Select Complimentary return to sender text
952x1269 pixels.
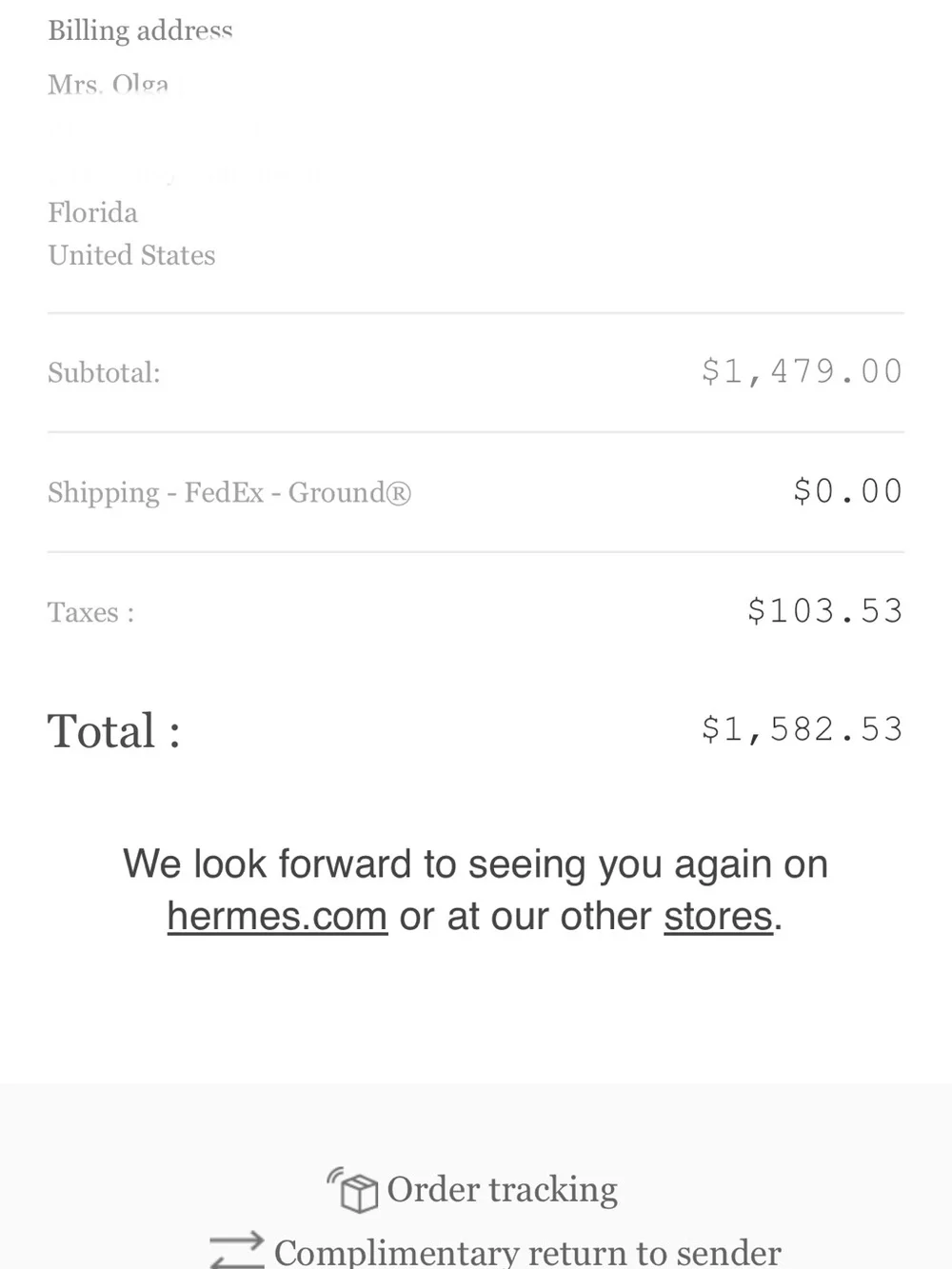click(x=528, y=1252)
